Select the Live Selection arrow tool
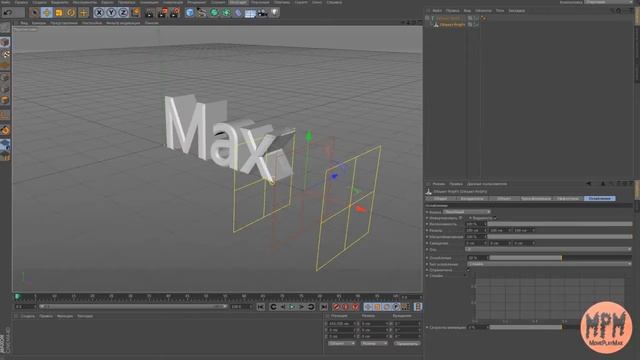Screen dimensions: 640x360 coord(35,13)
